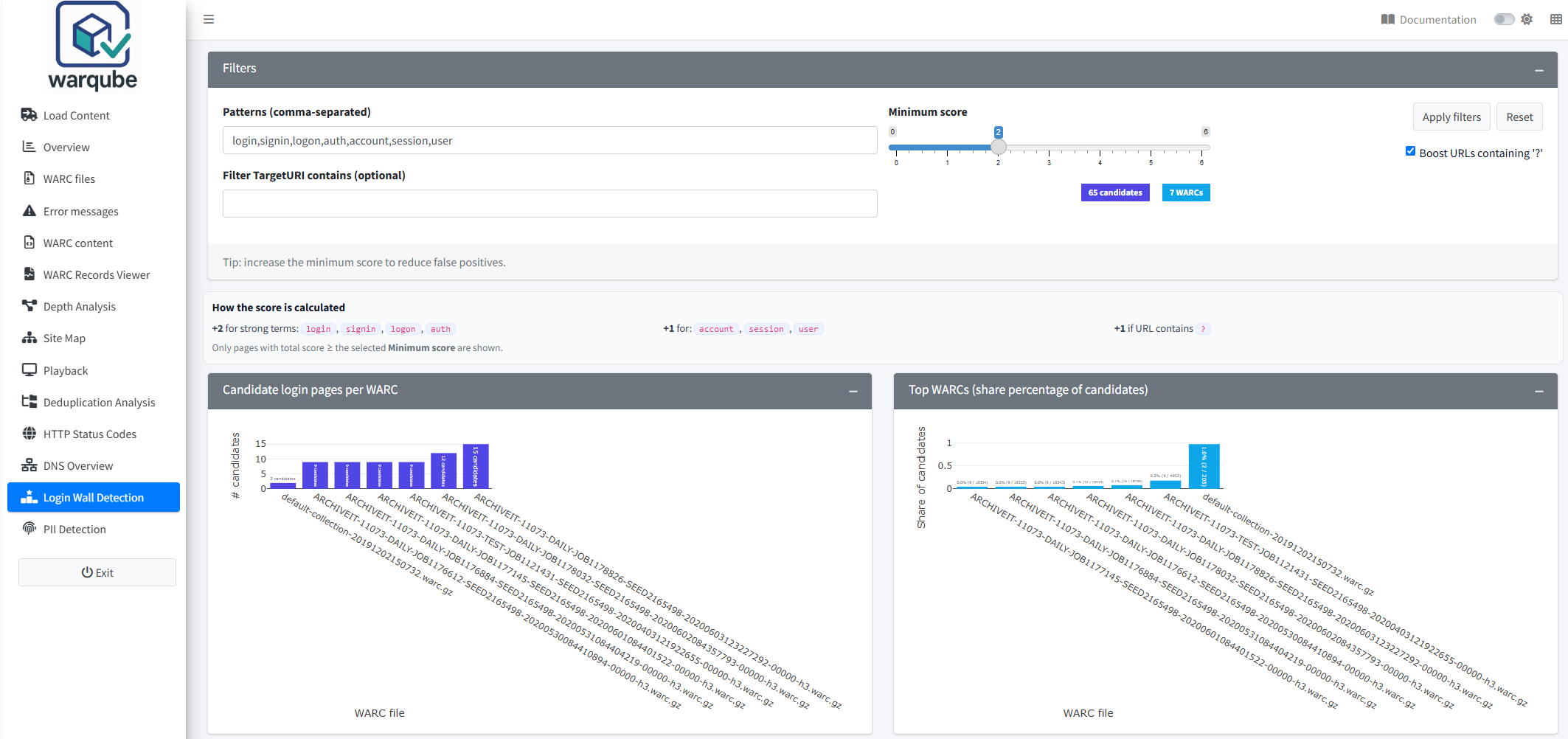Uncheck Boost URLs containing '?' checkbox
1568x739 pixels.
click(x=1410, y=151)
